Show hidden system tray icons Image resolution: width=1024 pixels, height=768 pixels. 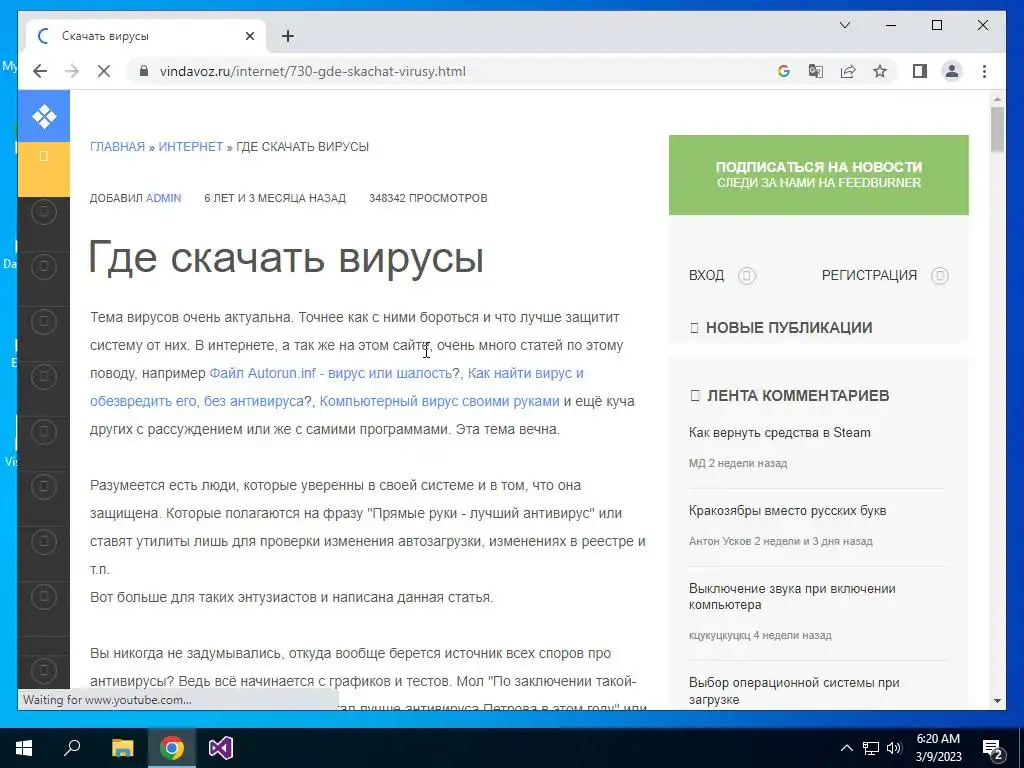click(x=846, y=748)
